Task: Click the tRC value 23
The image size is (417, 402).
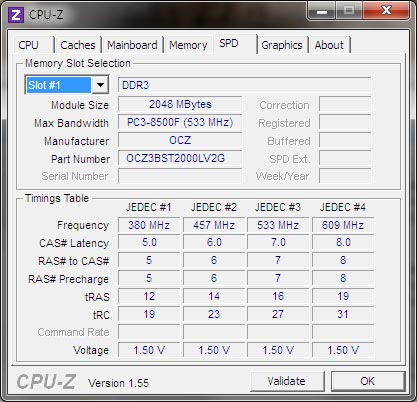Action: tap(214, 314)
